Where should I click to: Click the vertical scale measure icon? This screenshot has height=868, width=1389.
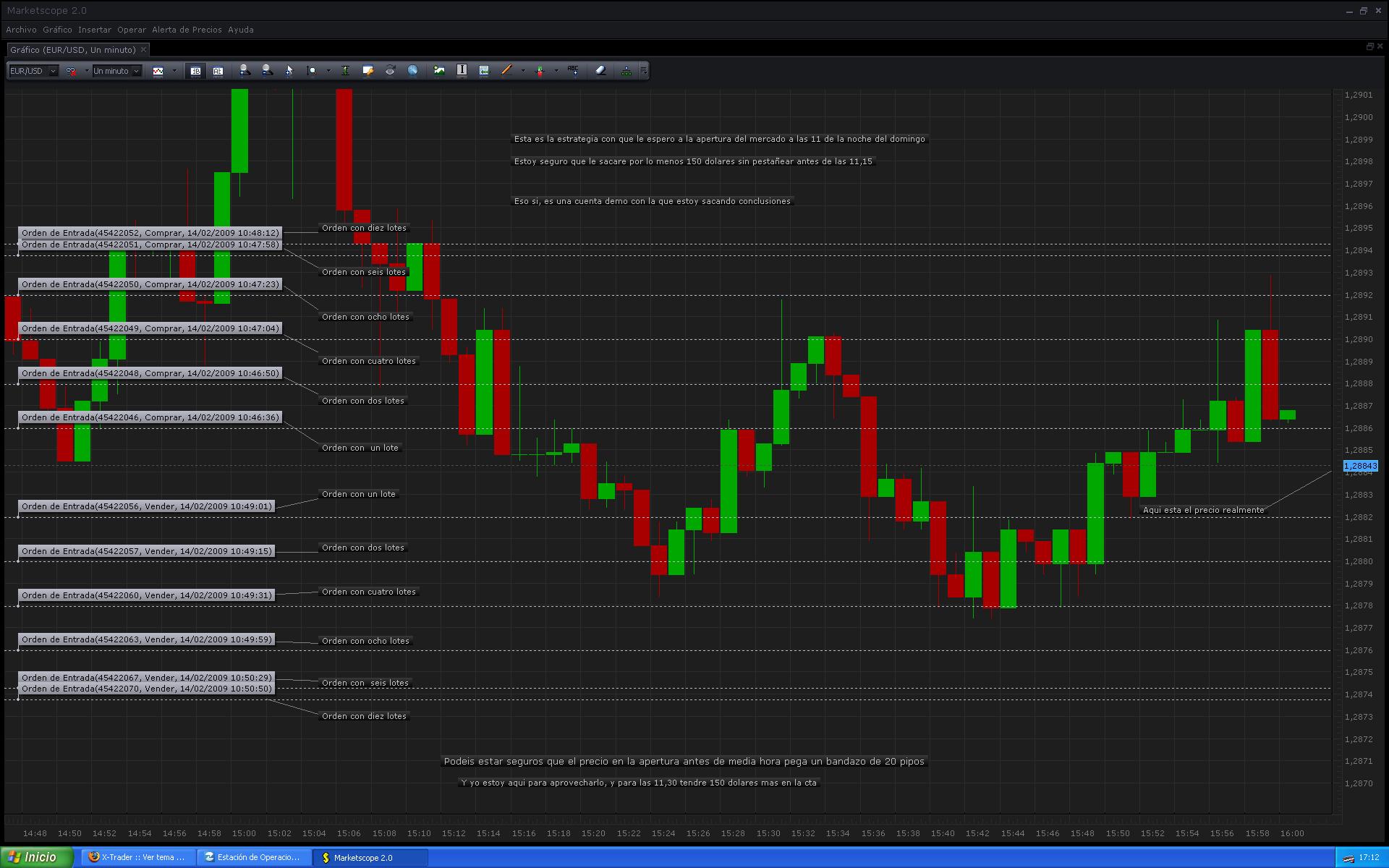pyautogui.click(x=345, y=71)
